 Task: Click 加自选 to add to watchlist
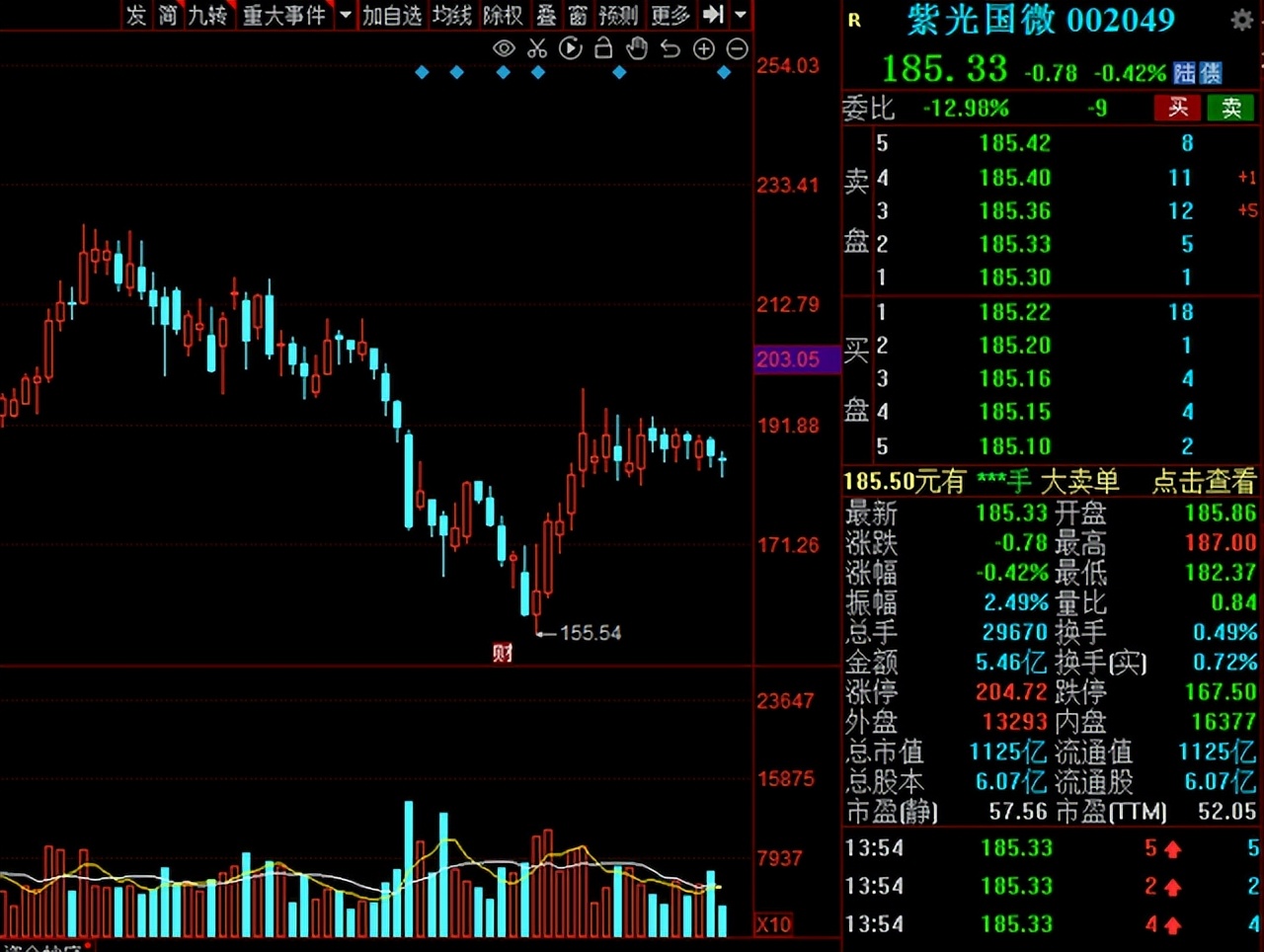[x=392, y=15]
